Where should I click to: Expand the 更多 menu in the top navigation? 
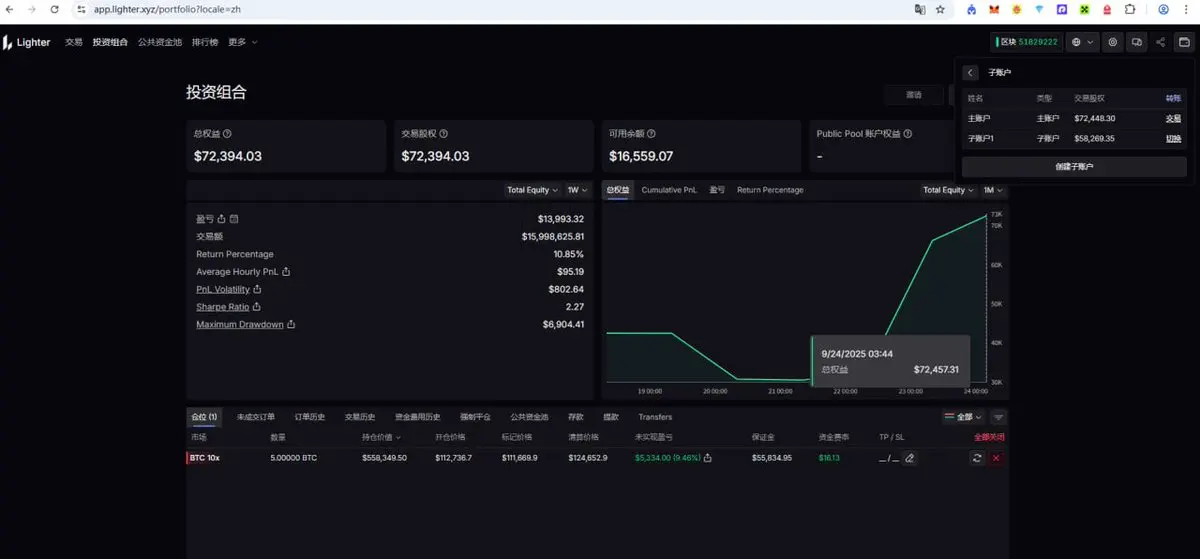[242, 42]
